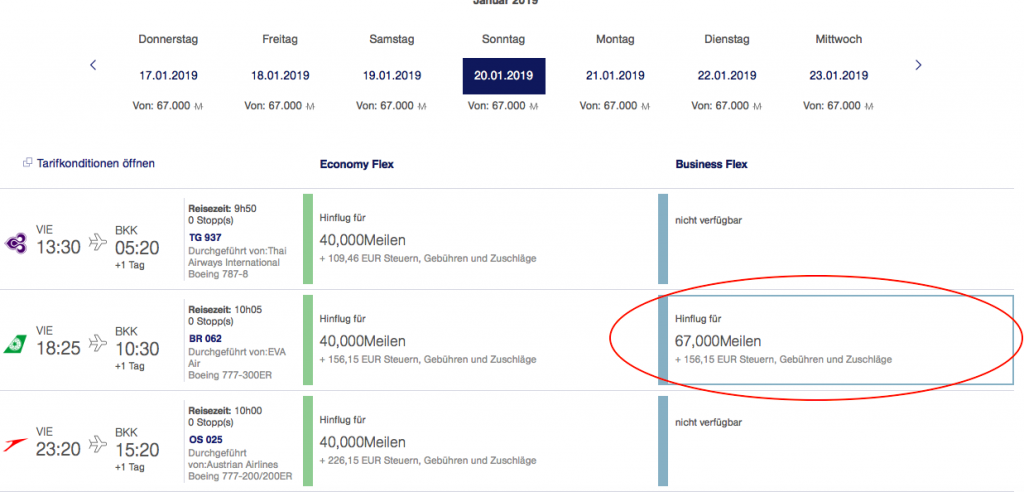Choose Montag 21.01.2019 date tab
Screen dimensions: 1024x492
(615, 75)
